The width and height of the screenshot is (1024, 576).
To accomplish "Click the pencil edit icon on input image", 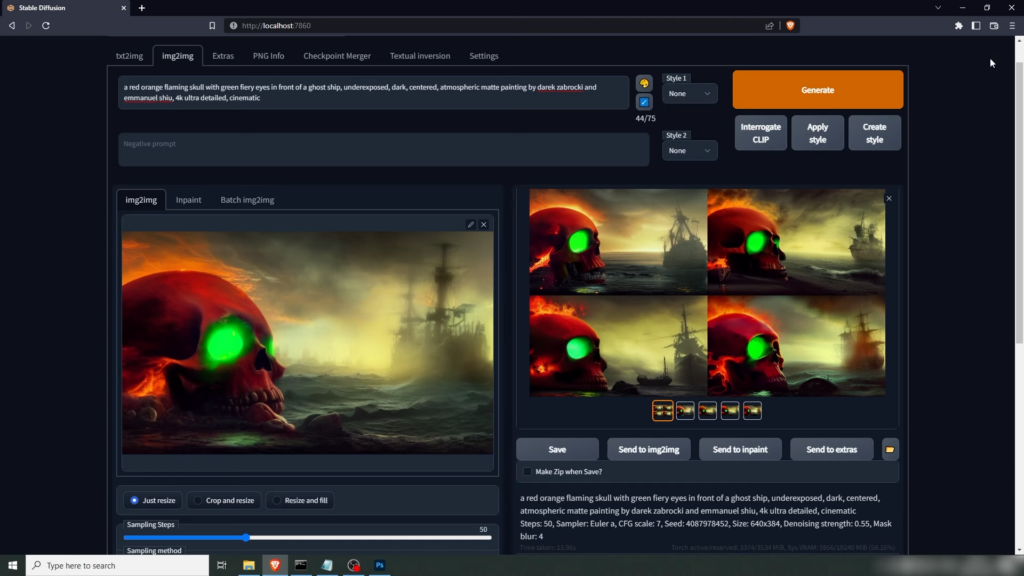I will coord(471,225).
